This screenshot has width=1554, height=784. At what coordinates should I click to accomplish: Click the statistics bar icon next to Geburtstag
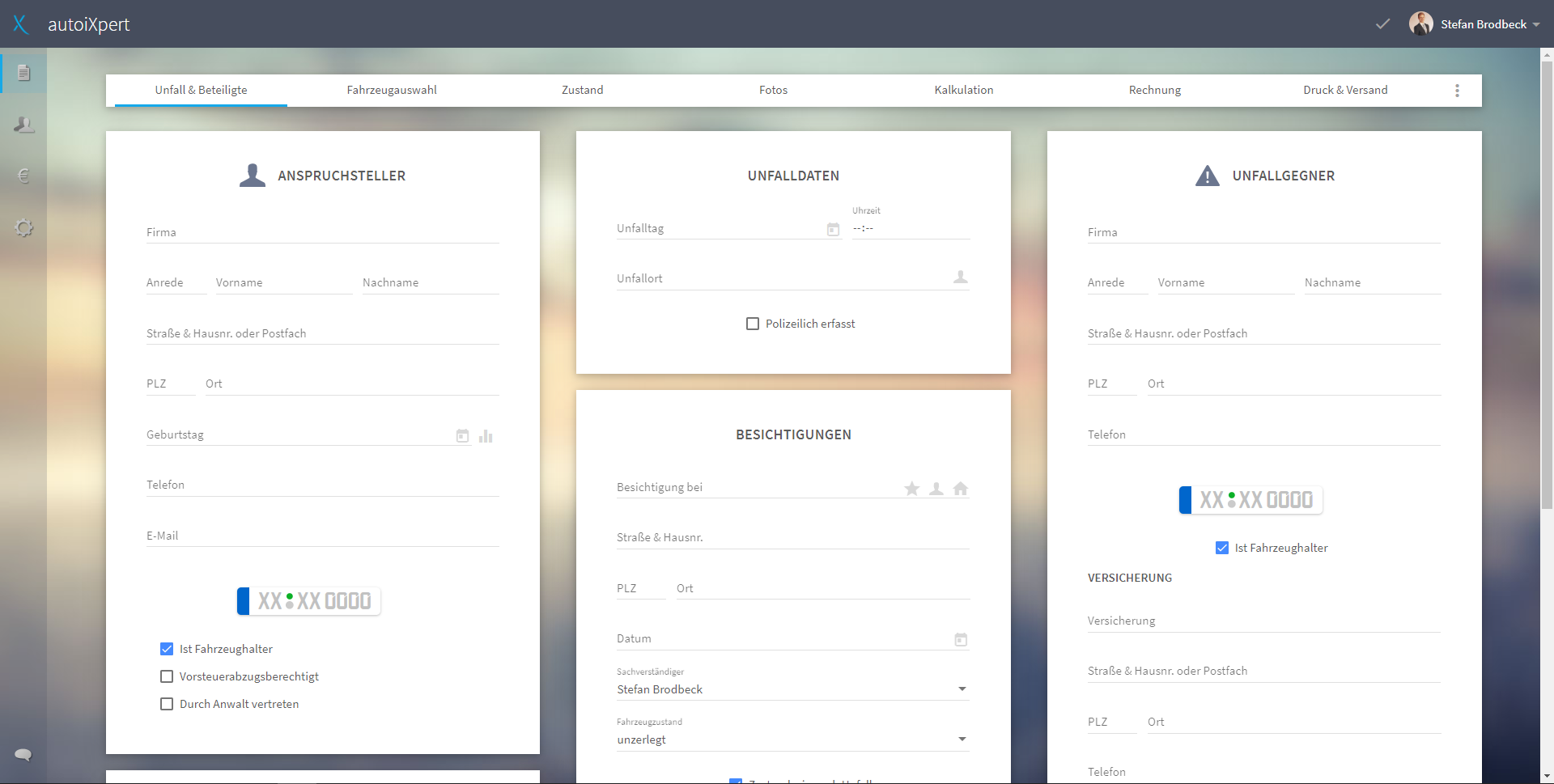(x=486, y=436)
